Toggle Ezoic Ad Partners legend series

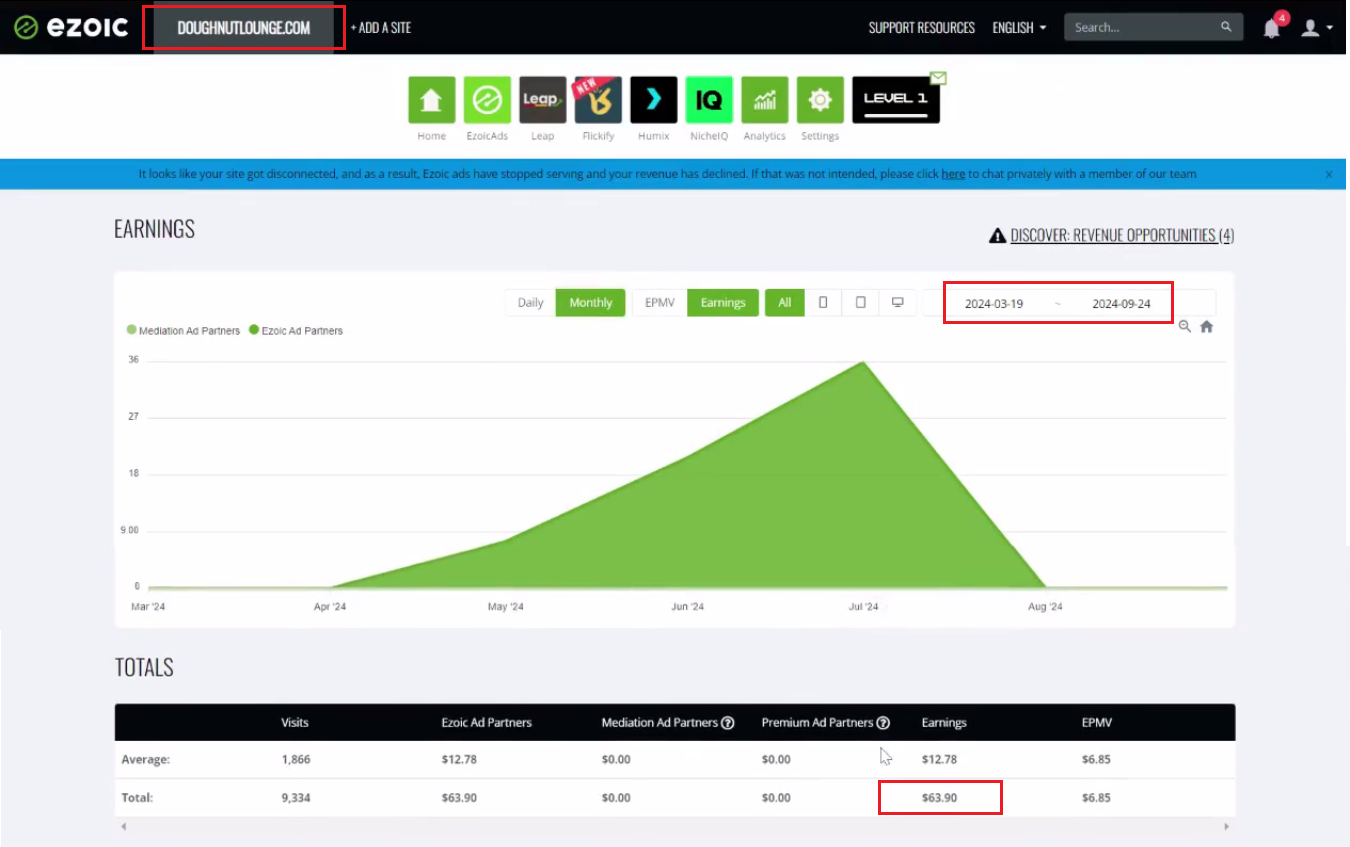(x=296, y=330)
